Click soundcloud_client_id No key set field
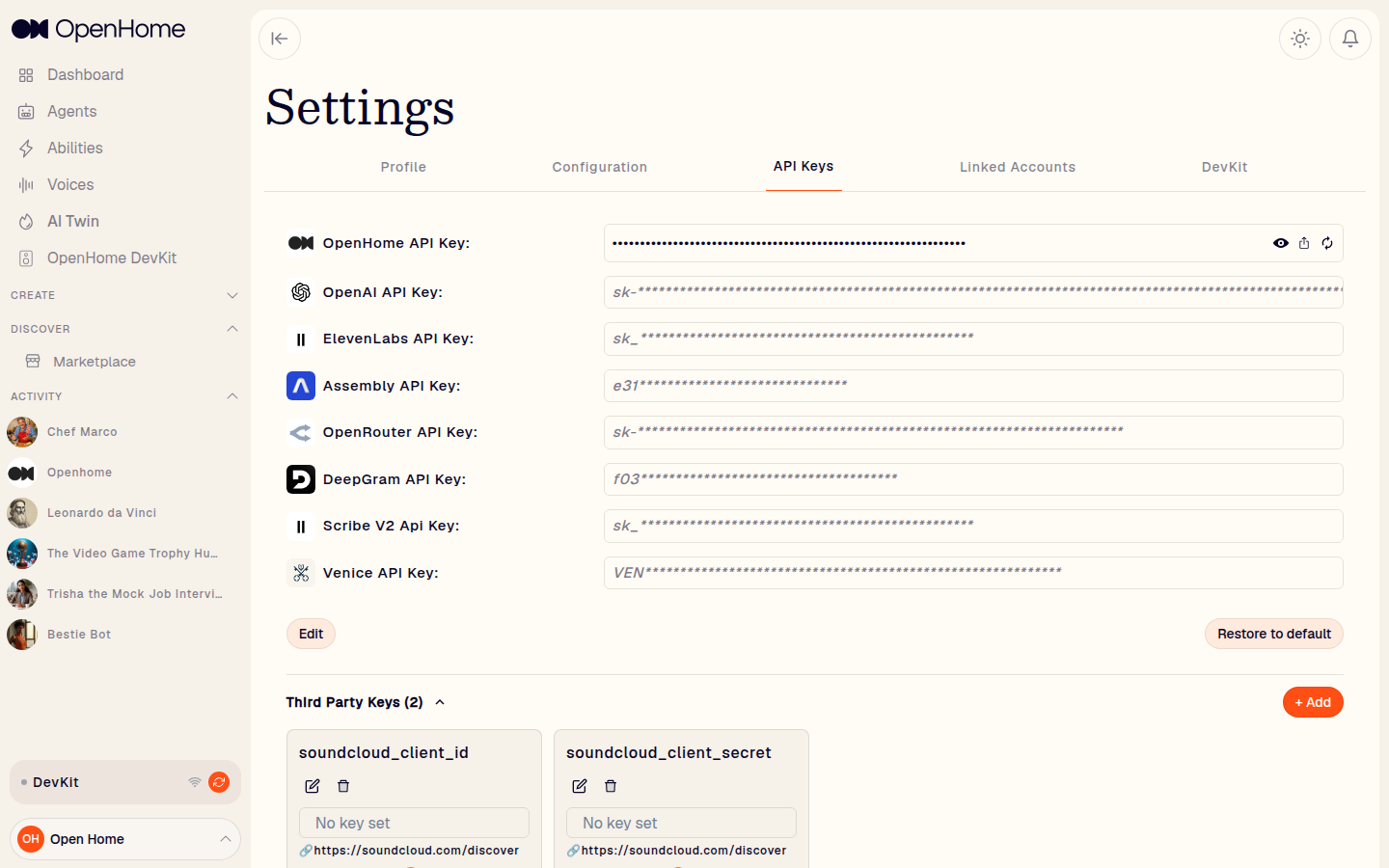Image resolution: width=1389 pixels, height=868 pixels. 414,823
